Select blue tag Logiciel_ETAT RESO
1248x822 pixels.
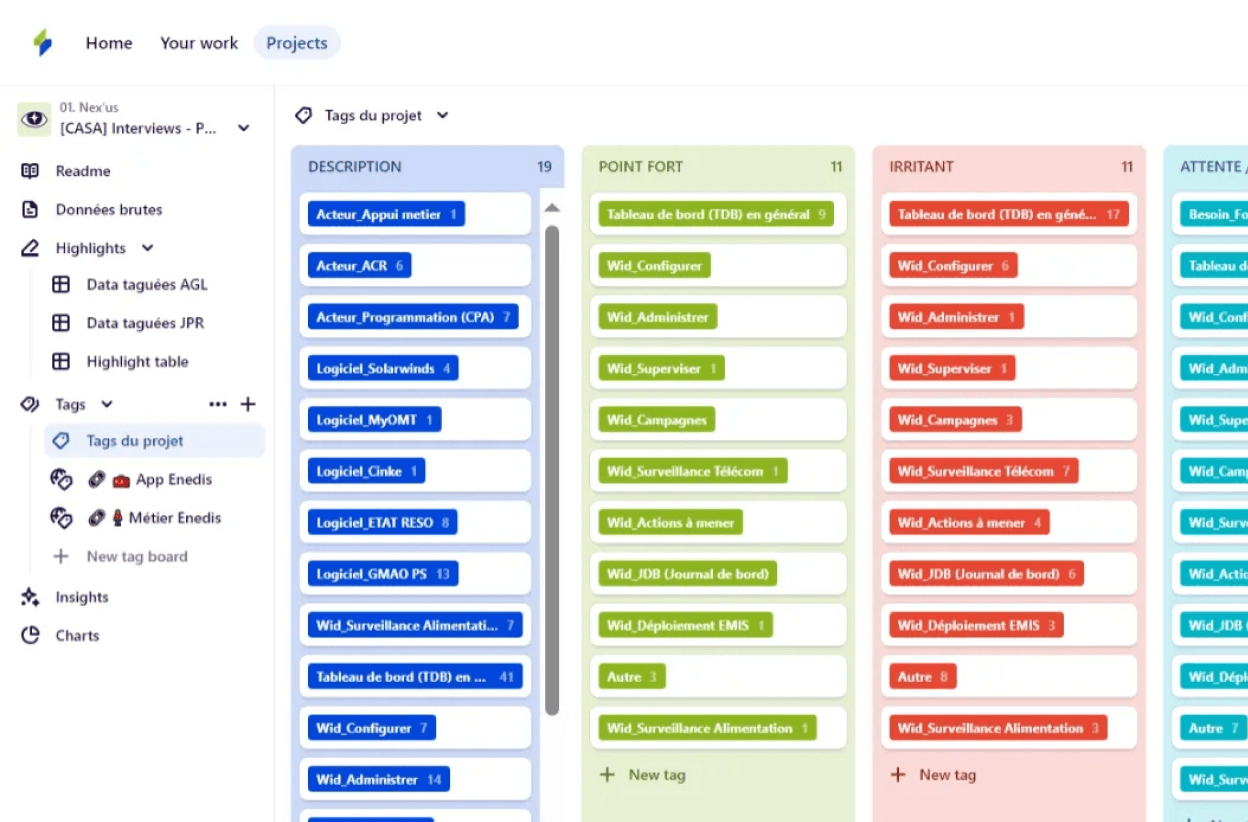[383, 523]
